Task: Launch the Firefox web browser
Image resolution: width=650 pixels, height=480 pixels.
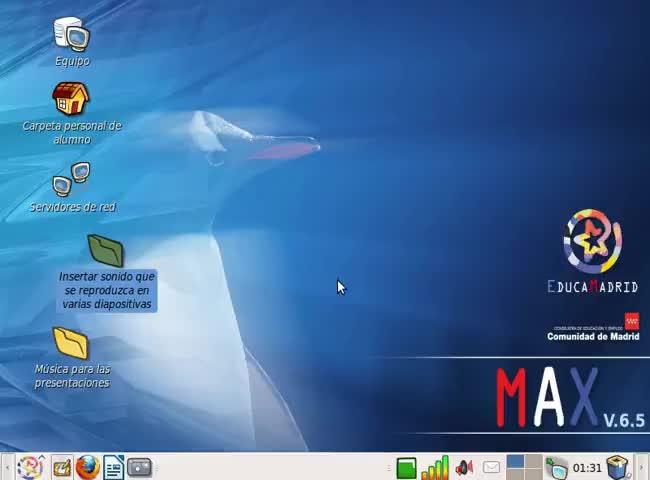Action: pos(87,467)
